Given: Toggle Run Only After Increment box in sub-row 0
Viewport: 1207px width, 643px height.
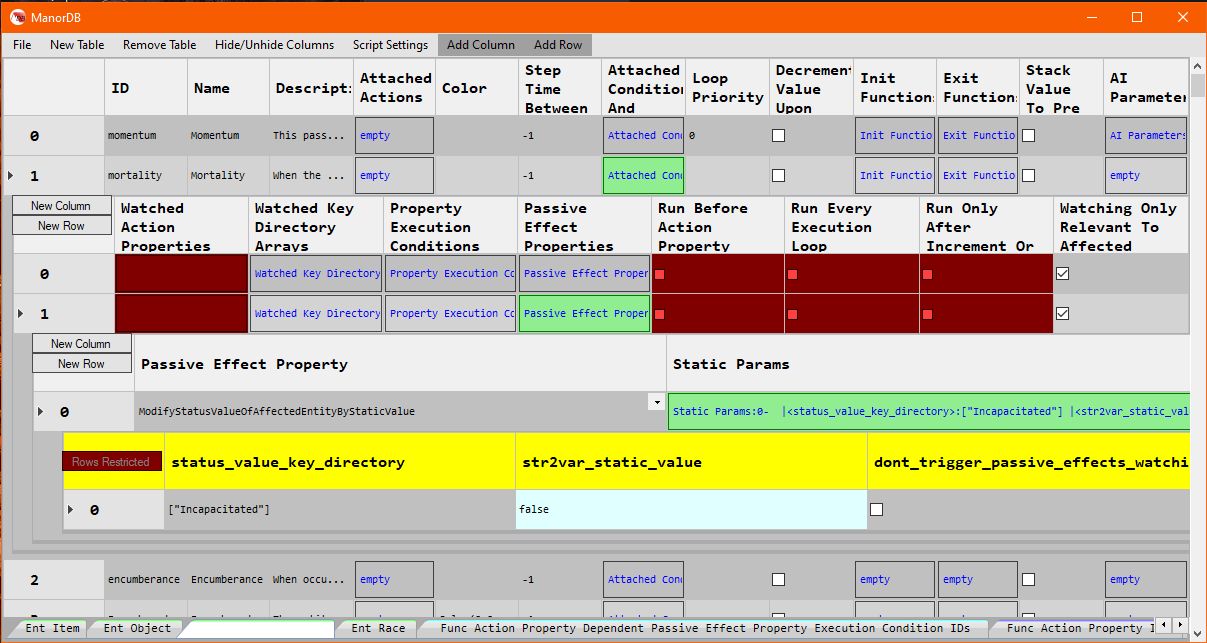Looking at the screenshot, I should coord(927,274).
